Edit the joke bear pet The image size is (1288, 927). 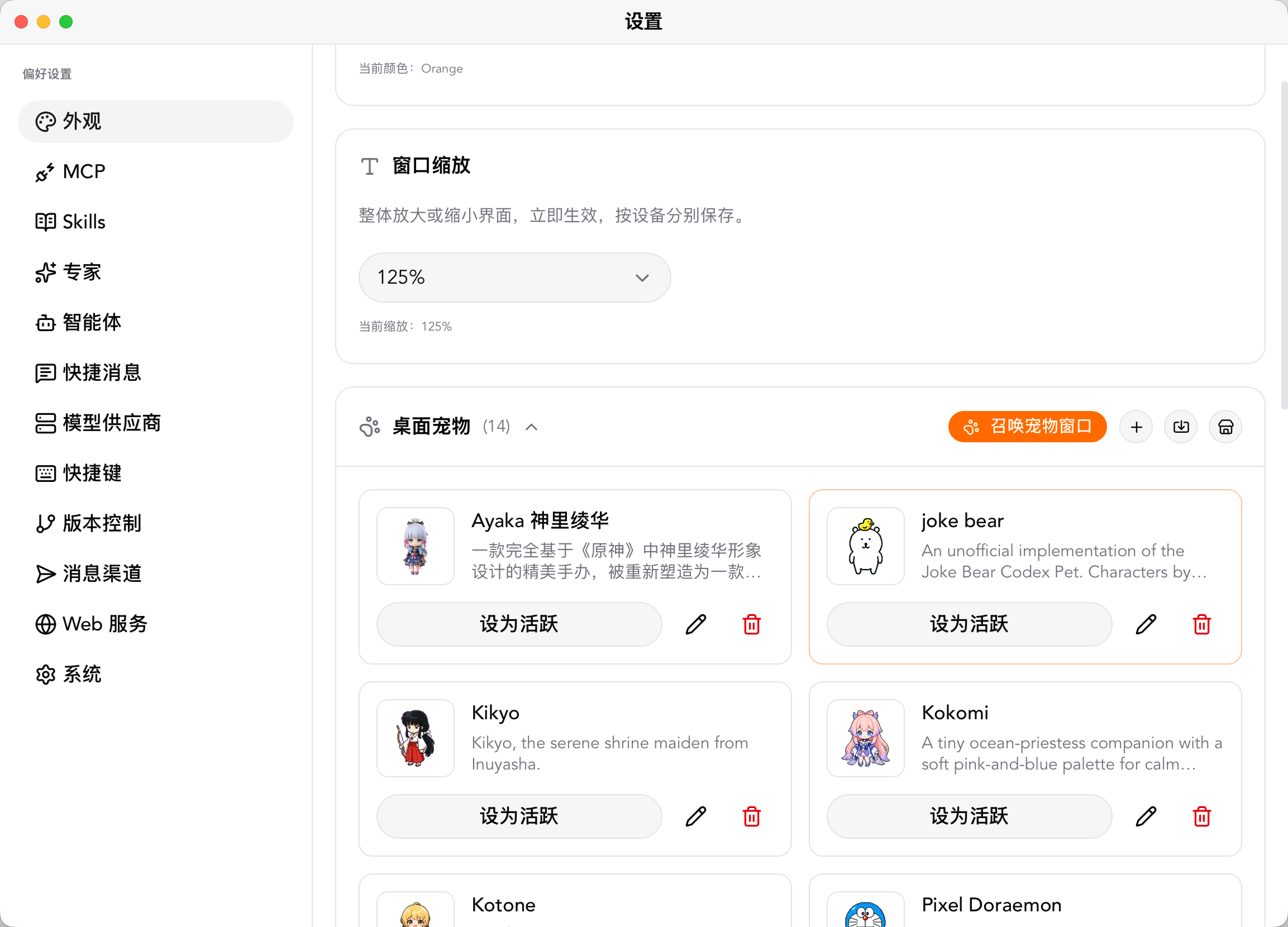pyautogui.click(x=1146, y=624)
